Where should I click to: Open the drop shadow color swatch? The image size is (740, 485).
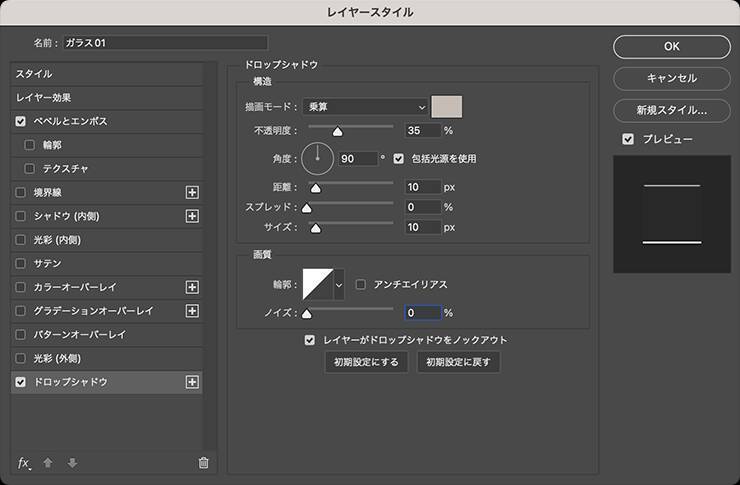(x=446, y=106)
